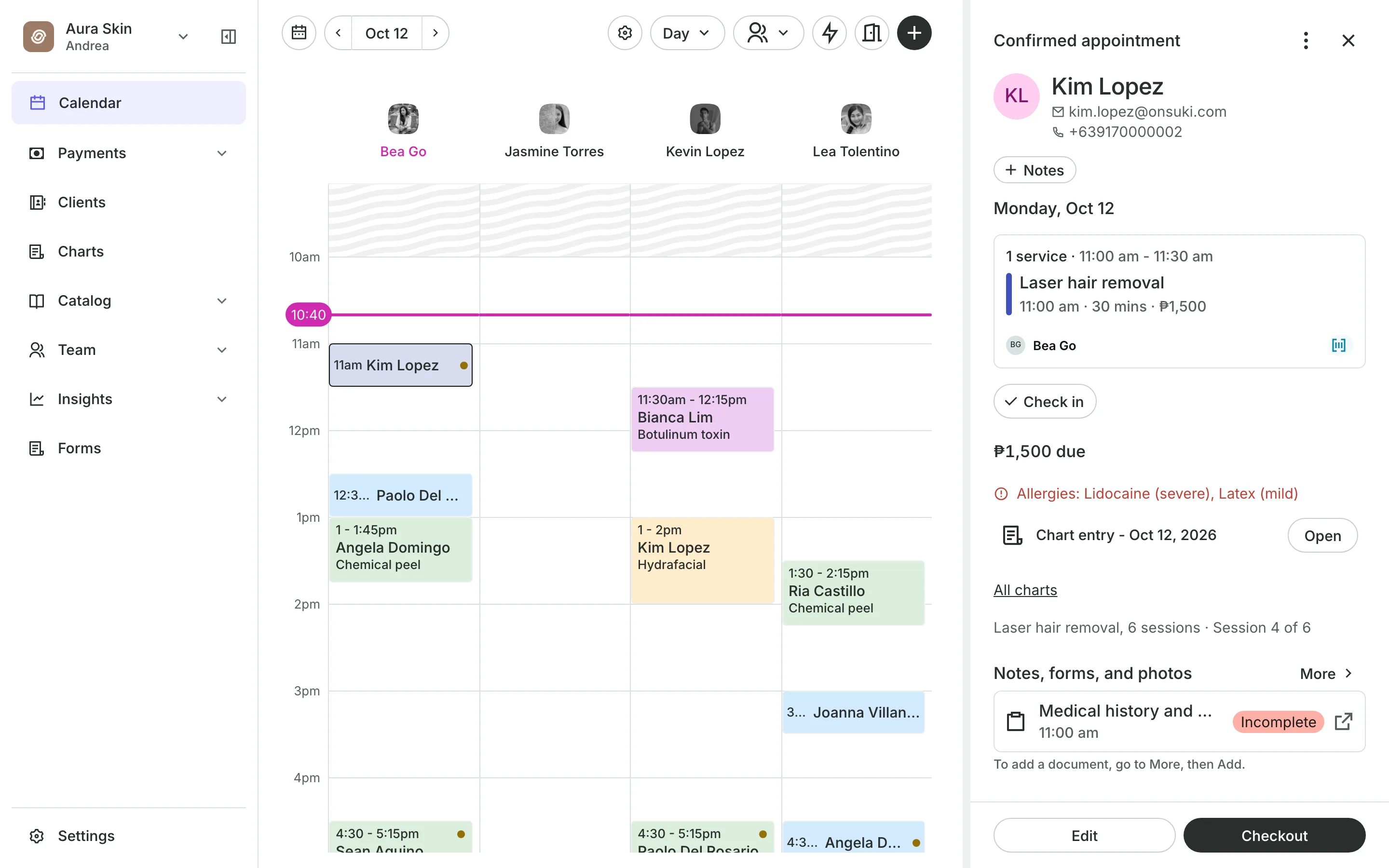This screenshot has width=1389, height=868.
Task: Click Kim Lopez KL avatar
Action: pyautogui.click(x=1016, y=96)
